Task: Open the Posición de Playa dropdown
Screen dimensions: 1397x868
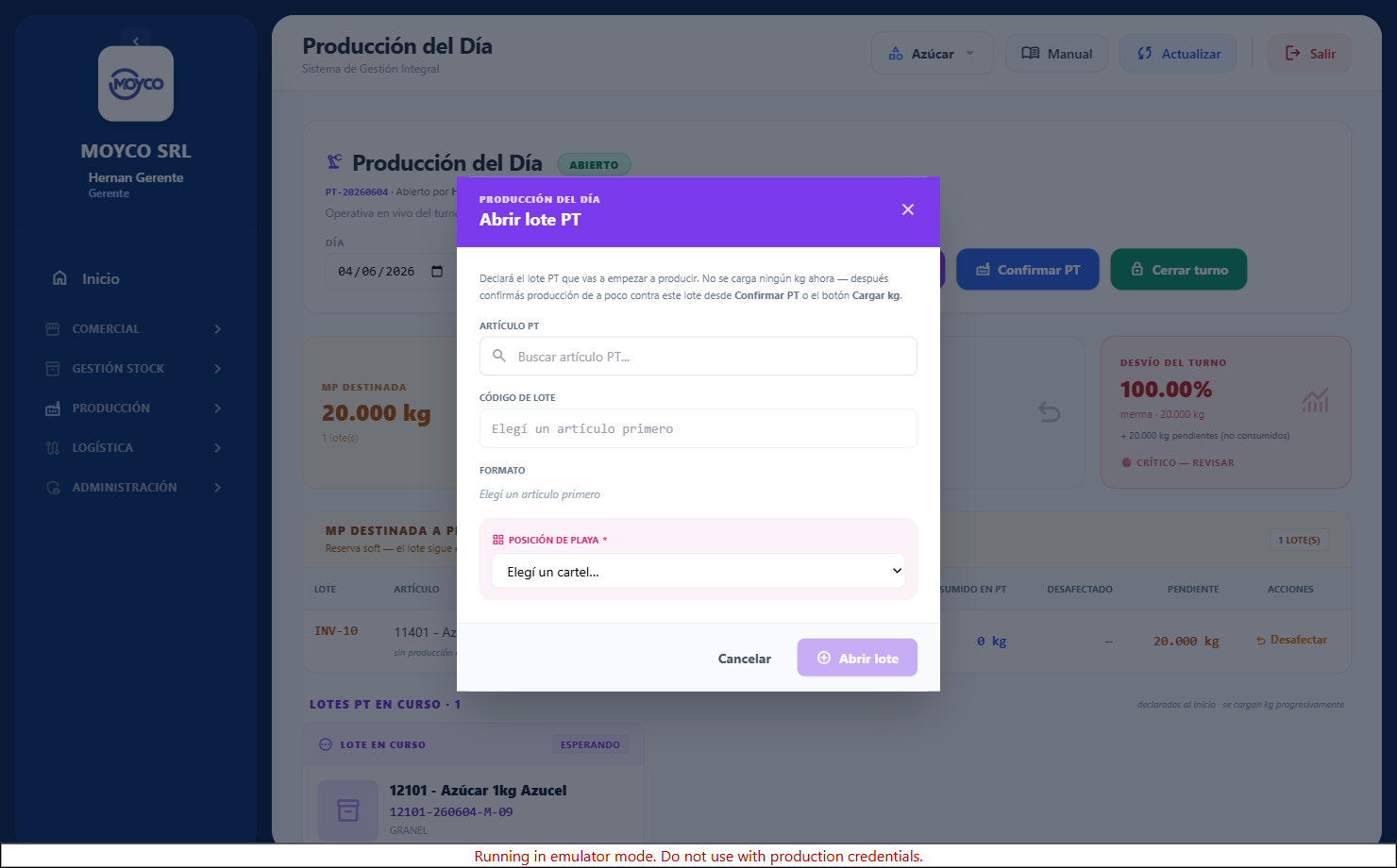Action: (x=698, y=571)
